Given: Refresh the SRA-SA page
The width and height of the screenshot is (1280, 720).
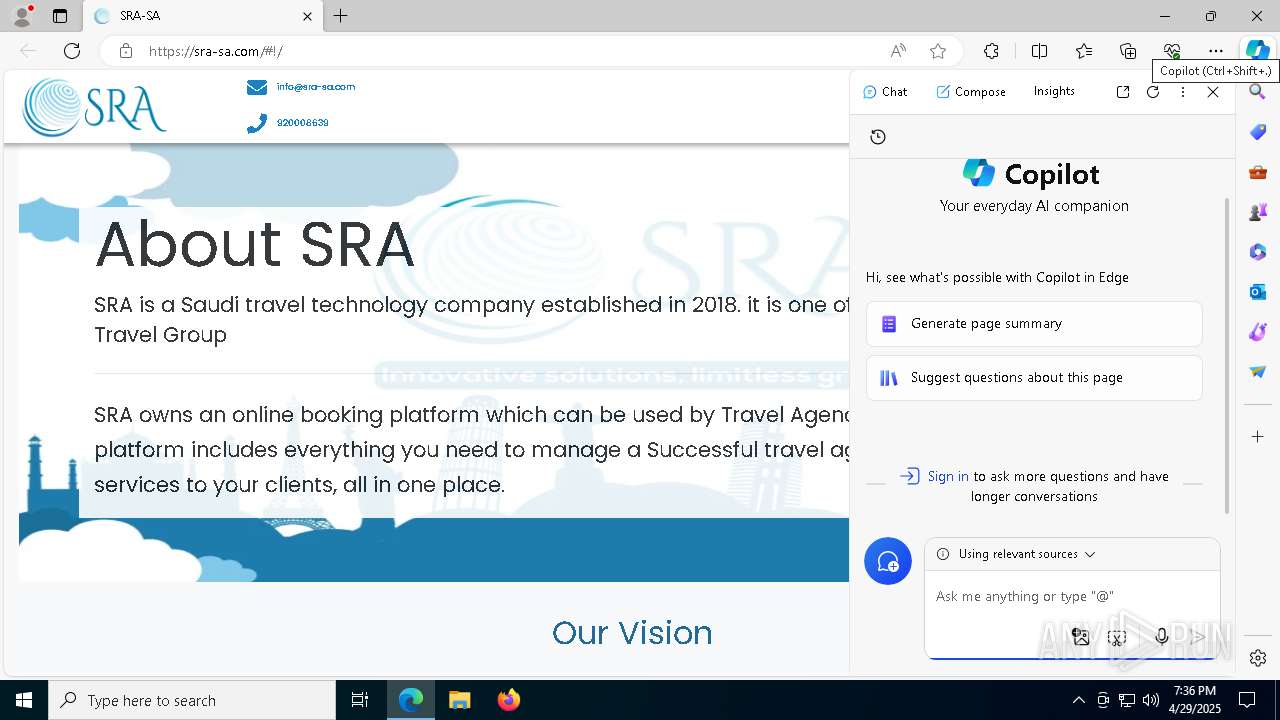Looking at the screenshot, I should (72, 51).
